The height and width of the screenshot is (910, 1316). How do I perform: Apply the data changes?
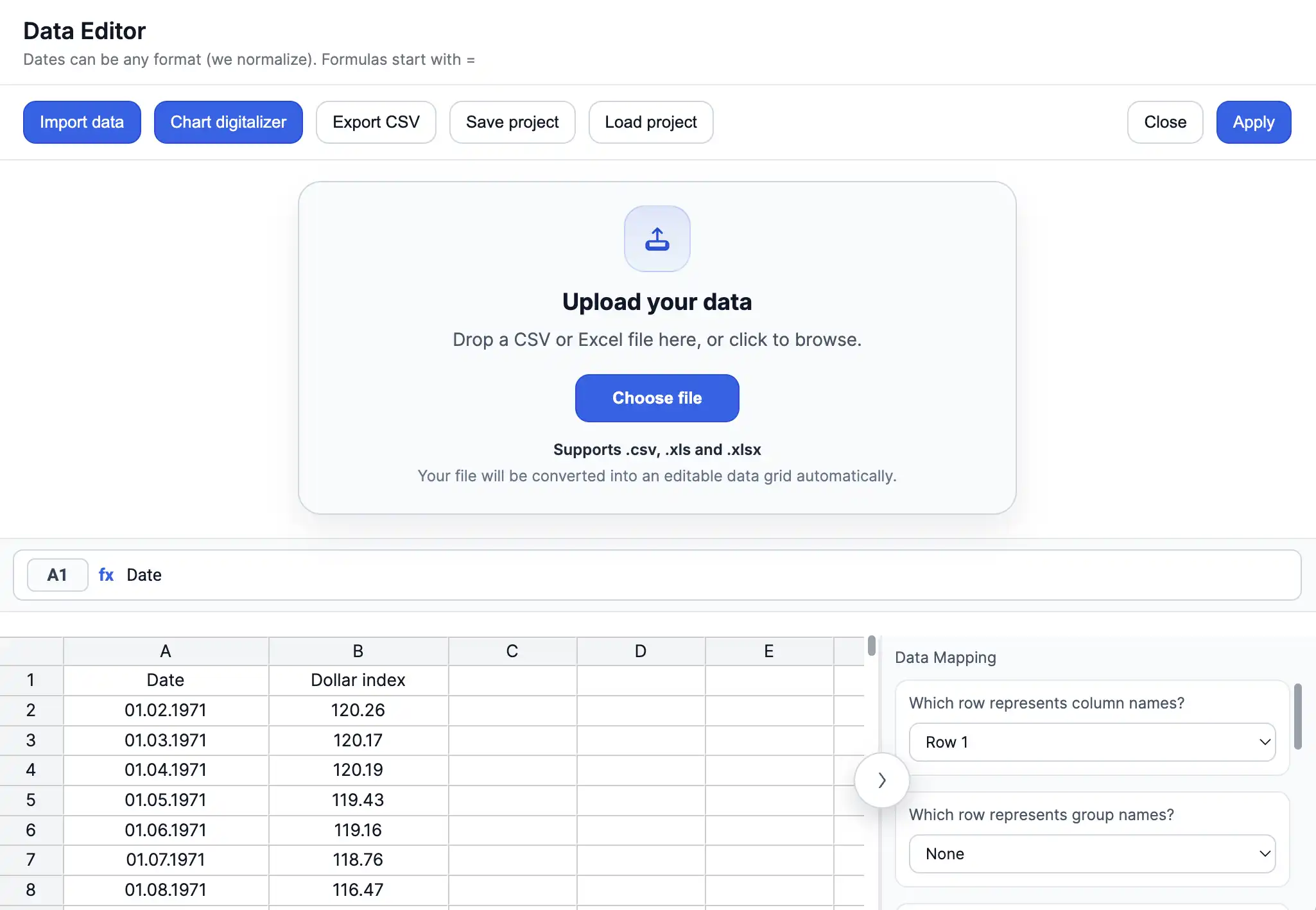tap(1252, 122)
